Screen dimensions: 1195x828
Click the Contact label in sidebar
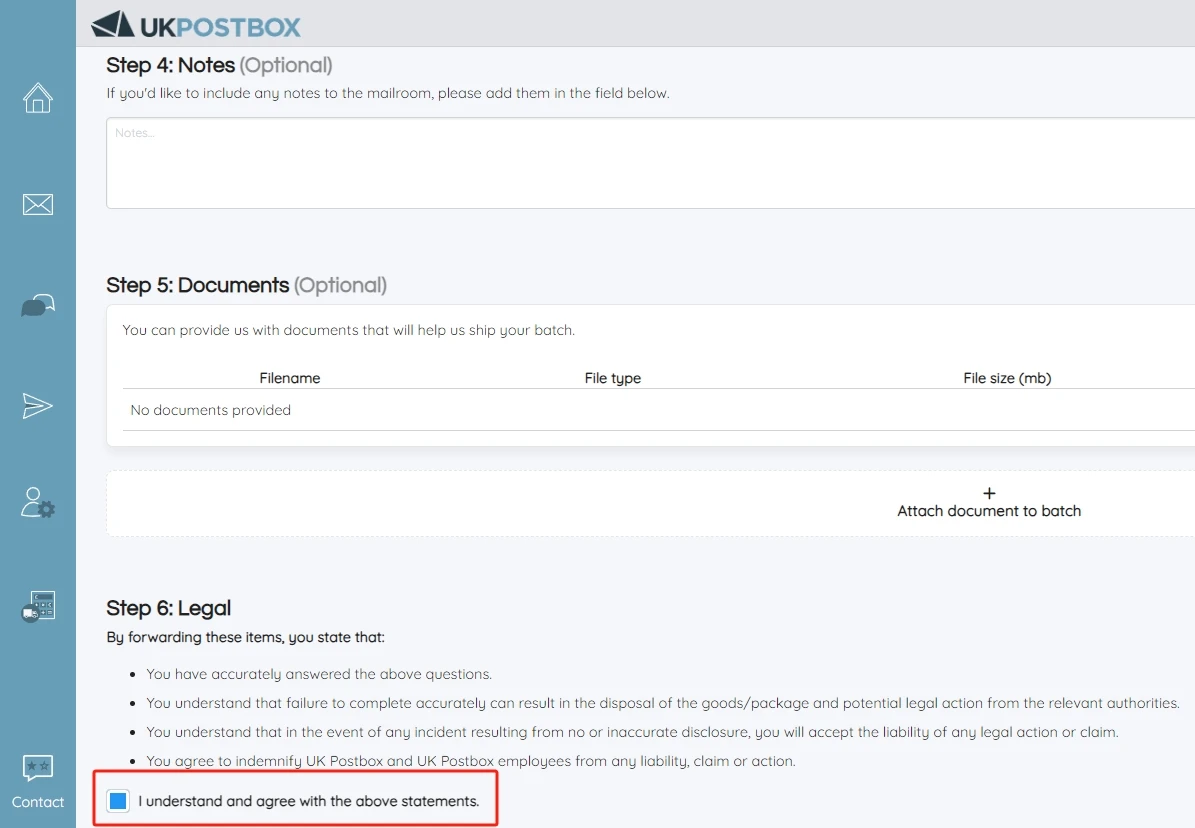click(x=38, y=802)
